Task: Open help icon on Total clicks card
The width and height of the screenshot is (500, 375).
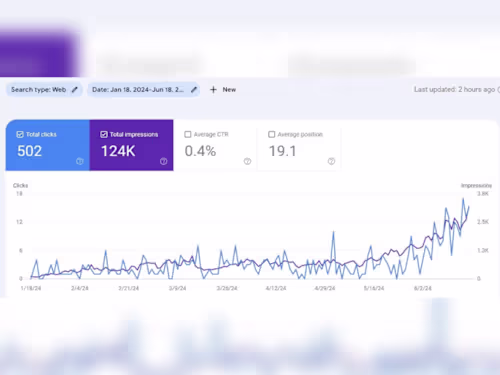Action: (x=80, y=161)
